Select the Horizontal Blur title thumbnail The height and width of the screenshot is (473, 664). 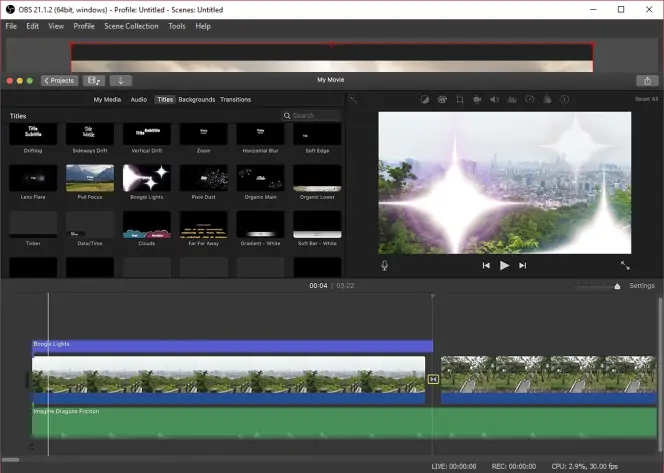pos(260,134)
